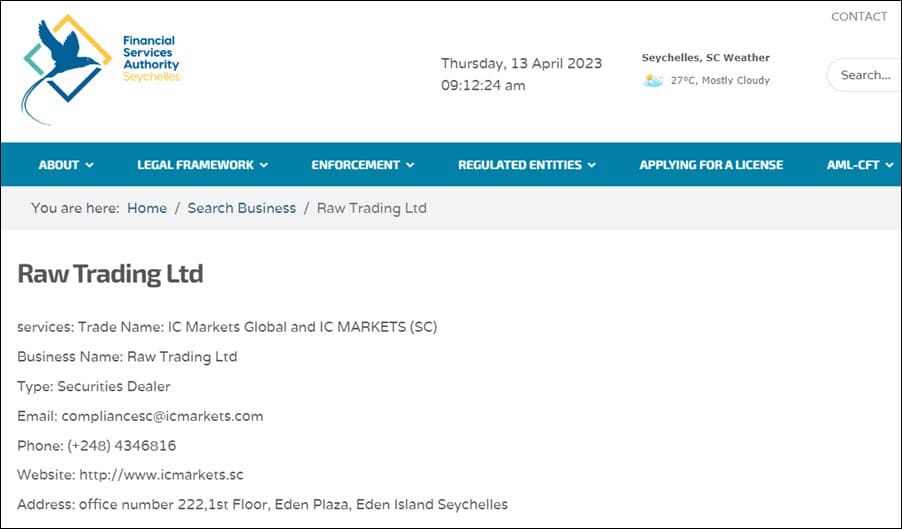Click the (+248) 4346816 phone number
This screenshot has width=902, height=529.
coord(121,445)
